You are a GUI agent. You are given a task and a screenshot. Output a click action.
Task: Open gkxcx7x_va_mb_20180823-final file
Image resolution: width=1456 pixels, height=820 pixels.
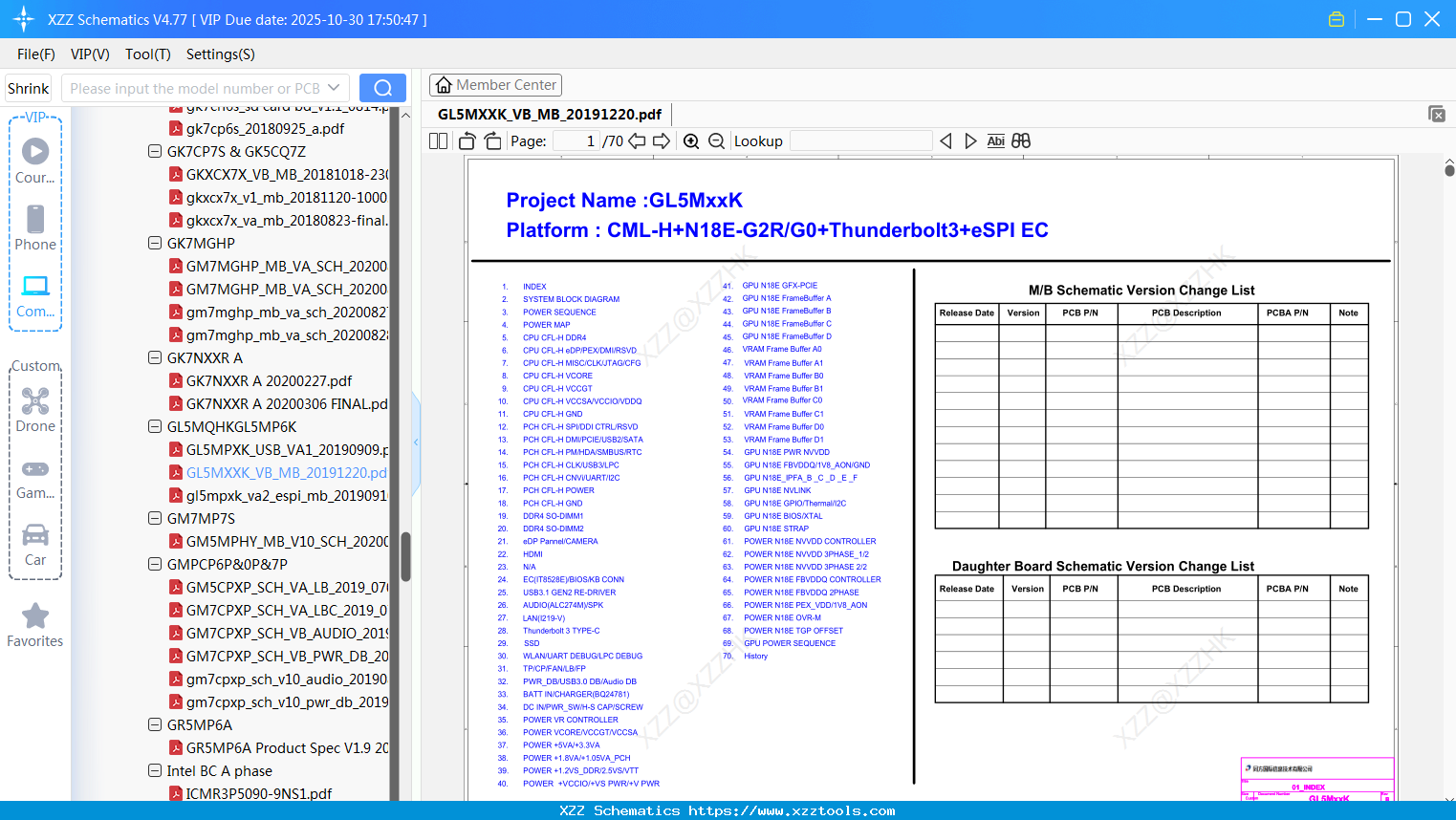(287, 220)
